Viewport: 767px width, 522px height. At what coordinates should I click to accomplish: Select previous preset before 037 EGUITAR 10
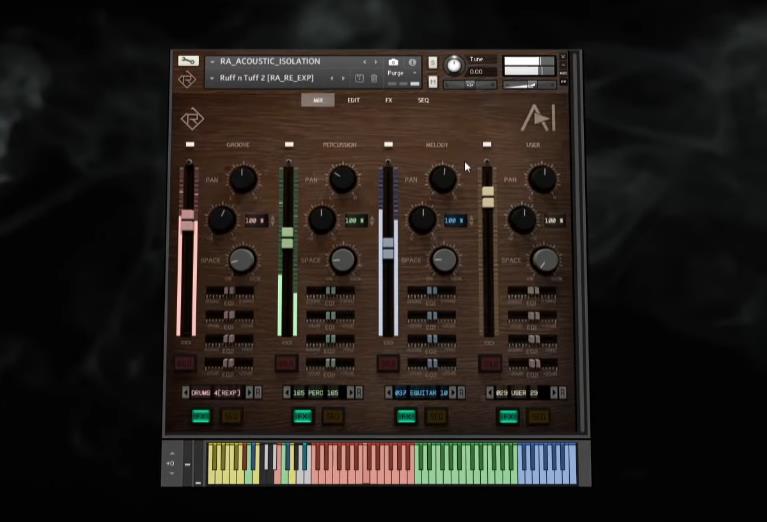click(x=388, y=392)
